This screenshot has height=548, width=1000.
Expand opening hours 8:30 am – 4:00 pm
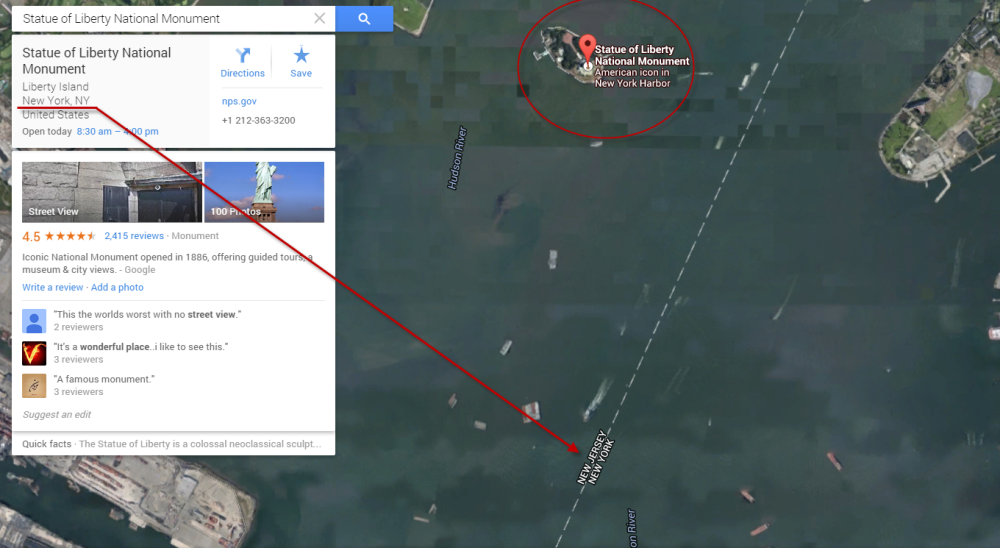point(117,131)
